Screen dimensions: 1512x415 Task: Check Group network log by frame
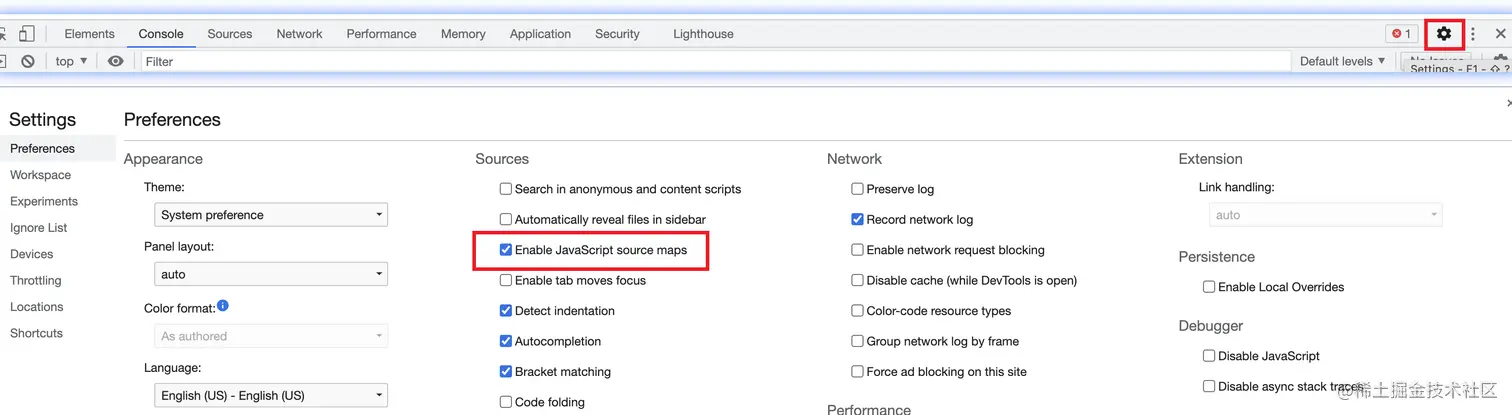858,341
